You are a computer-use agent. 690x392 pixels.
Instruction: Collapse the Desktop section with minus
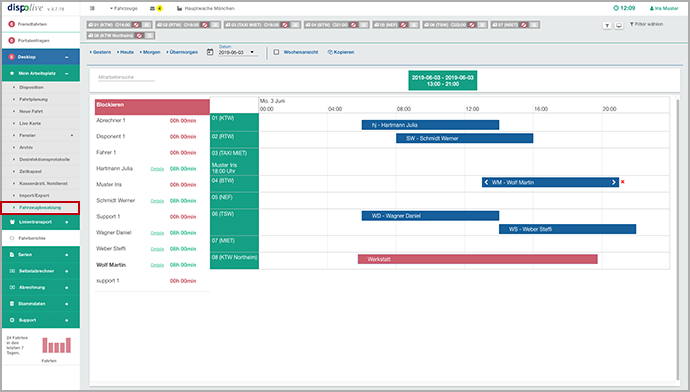coord(66,57)
